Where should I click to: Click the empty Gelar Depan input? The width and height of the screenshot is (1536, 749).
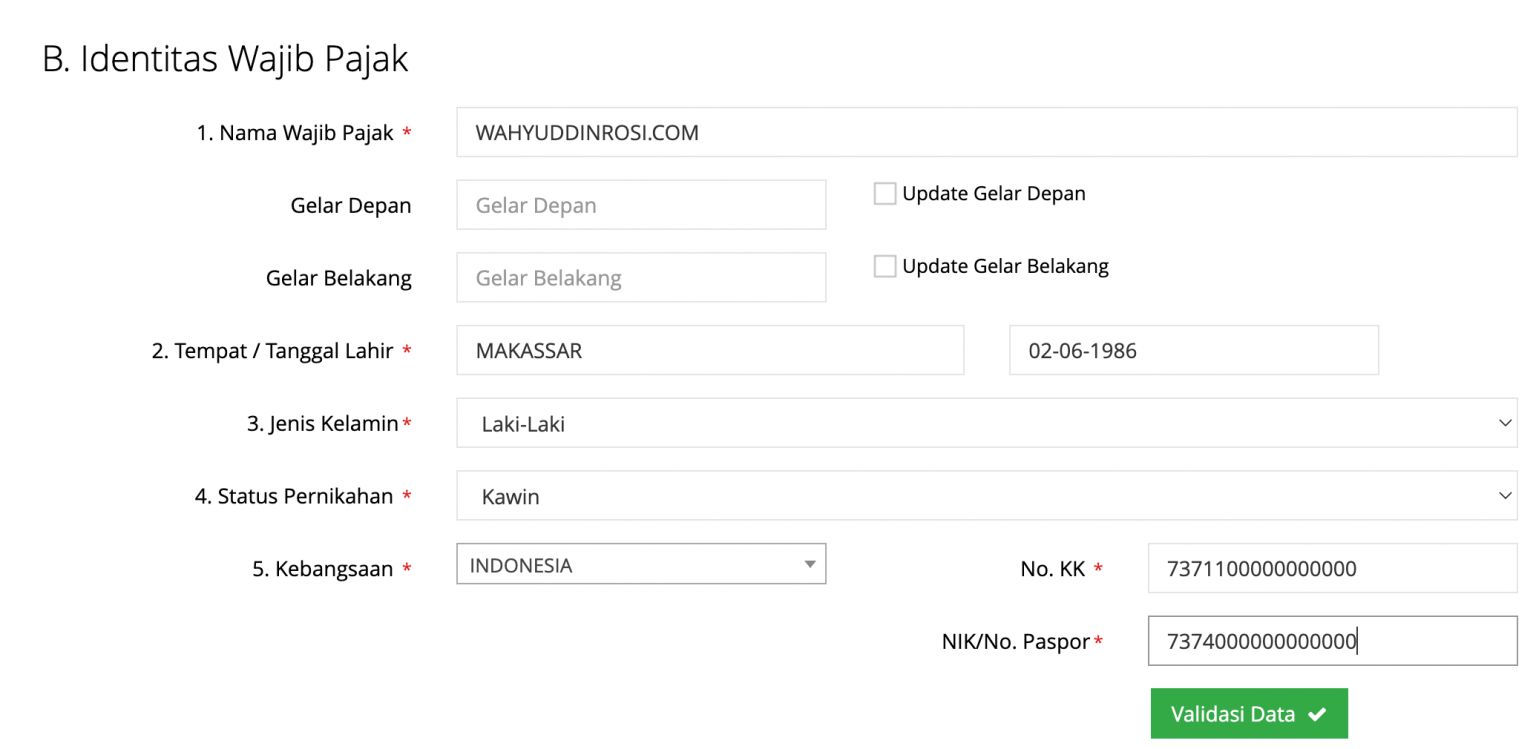[x=640, y=204]
